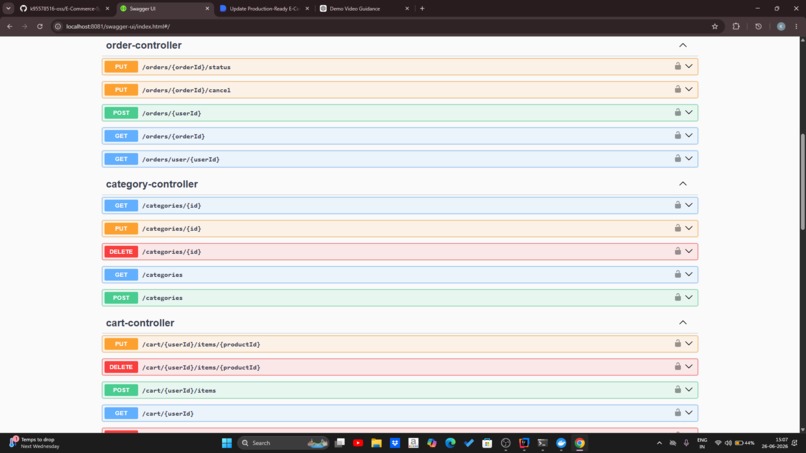Click the authorization lock on PUT /orders/{orderId}/cancel
This screenshot has height=453, width=806.
tap(677, 89)
